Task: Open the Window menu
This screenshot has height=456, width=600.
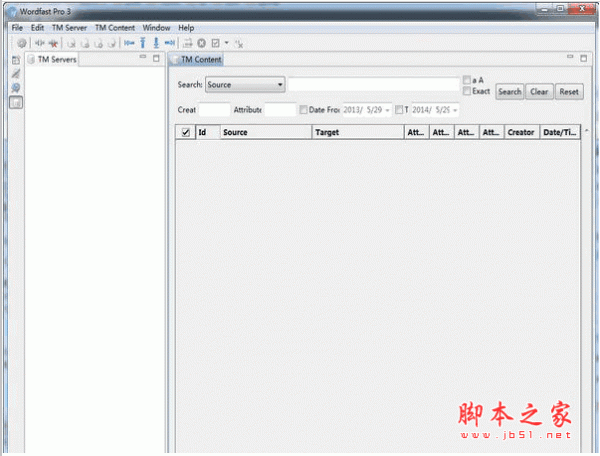Action: [156, 28]
